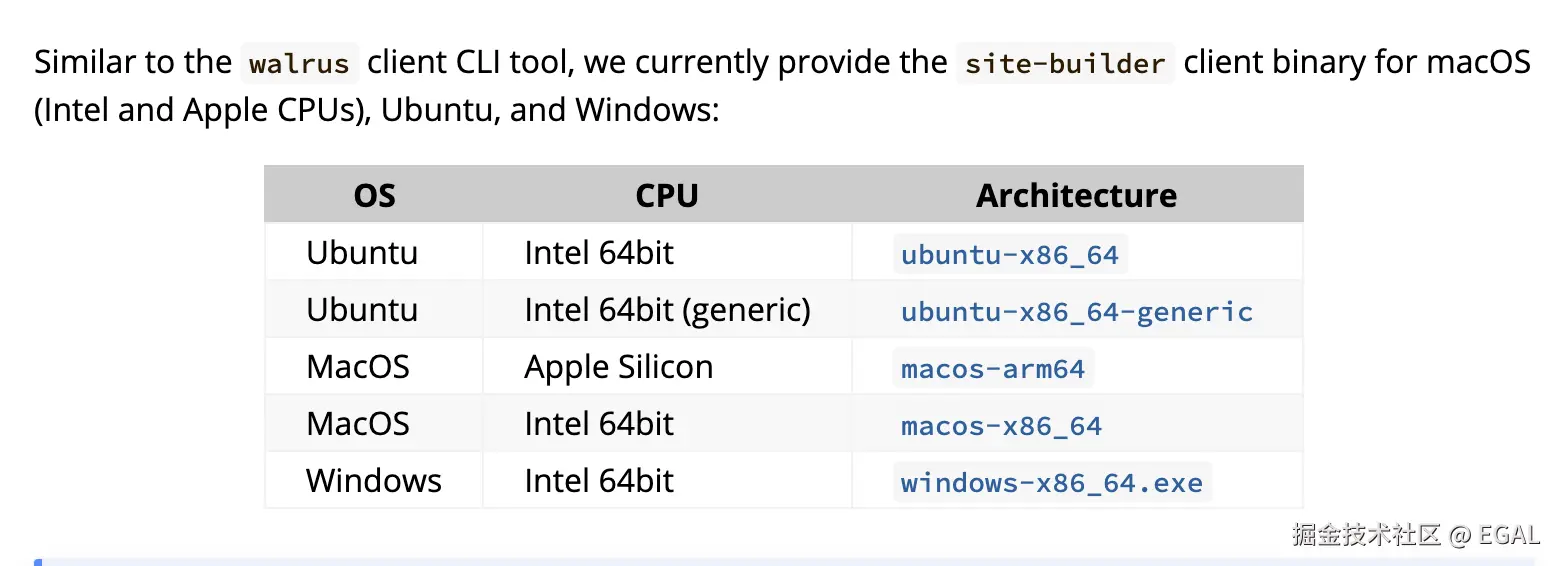Select the Architecture column header
This screenshot has width=1558, height=566.
[1076, 195]
